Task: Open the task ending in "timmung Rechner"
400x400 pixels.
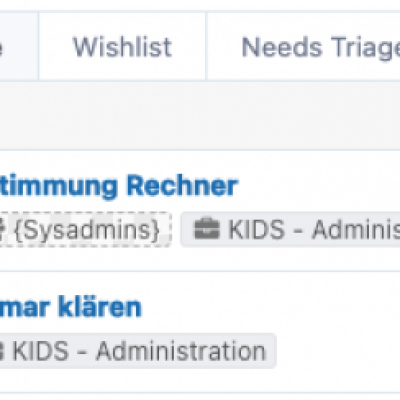Action: coord(118,185)
